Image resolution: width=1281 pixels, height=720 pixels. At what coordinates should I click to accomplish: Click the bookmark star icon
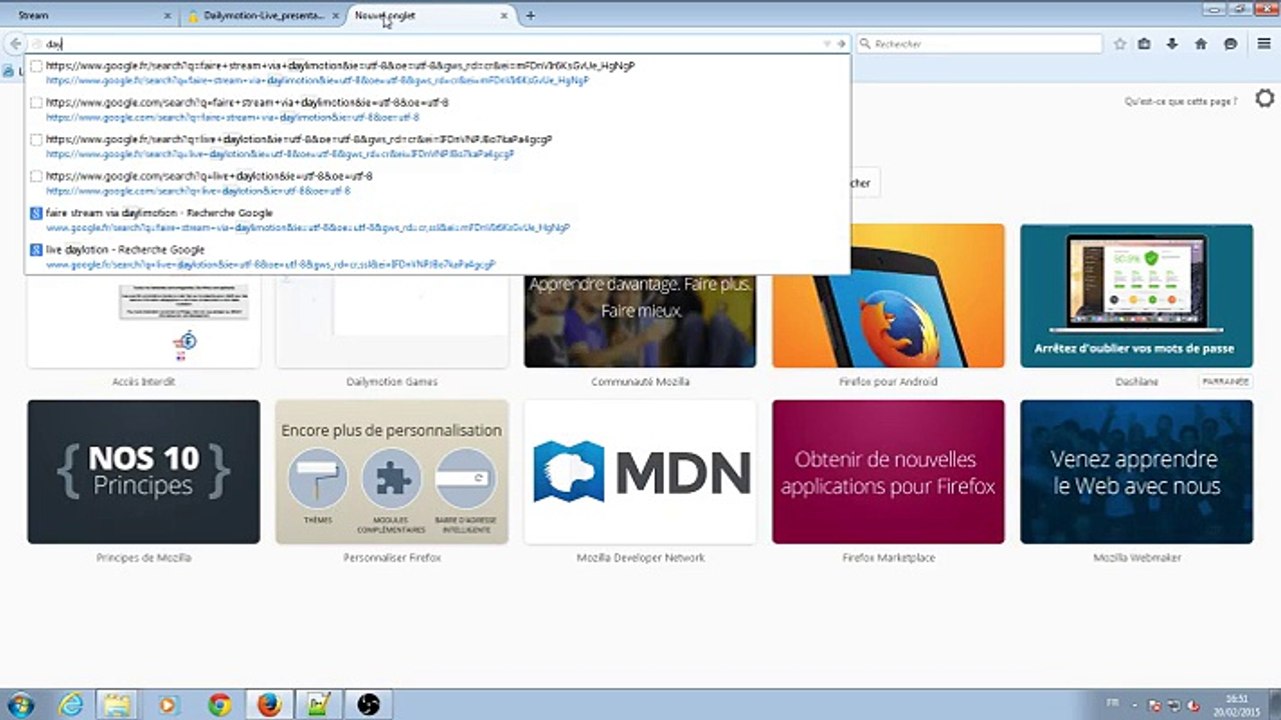tap(1120, 44)
